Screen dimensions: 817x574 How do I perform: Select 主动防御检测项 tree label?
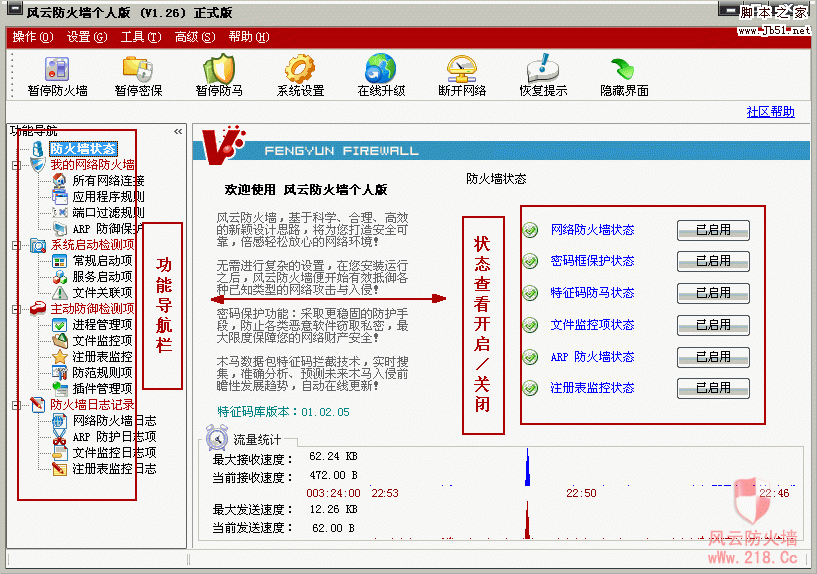(92, 309)
